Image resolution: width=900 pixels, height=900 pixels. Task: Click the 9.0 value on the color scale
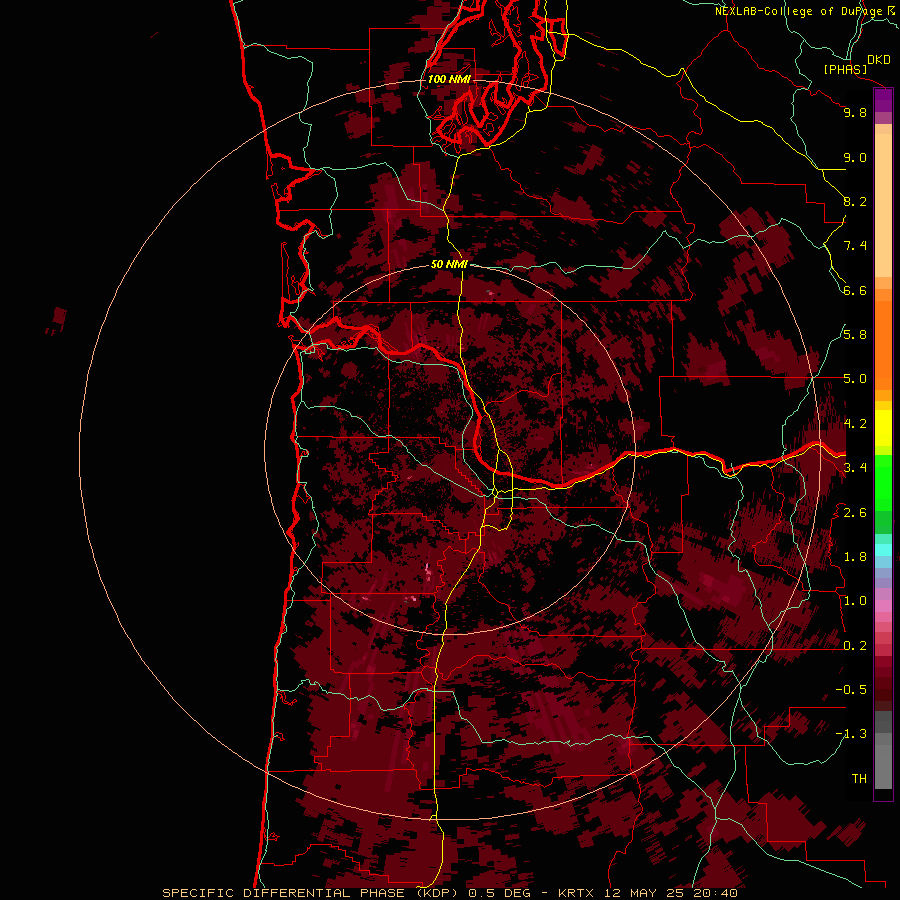point(855,157)
